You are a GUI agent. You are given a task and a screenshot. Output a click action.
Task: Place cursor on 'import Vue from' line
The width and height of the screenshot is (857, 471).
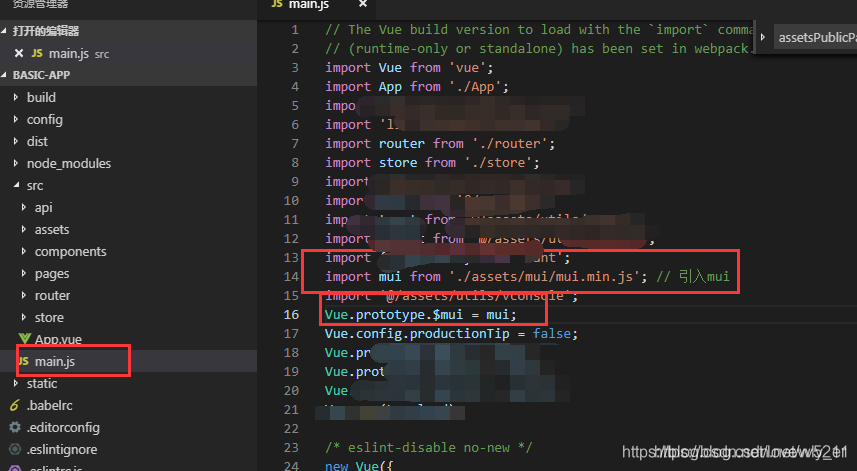(409, 68)
